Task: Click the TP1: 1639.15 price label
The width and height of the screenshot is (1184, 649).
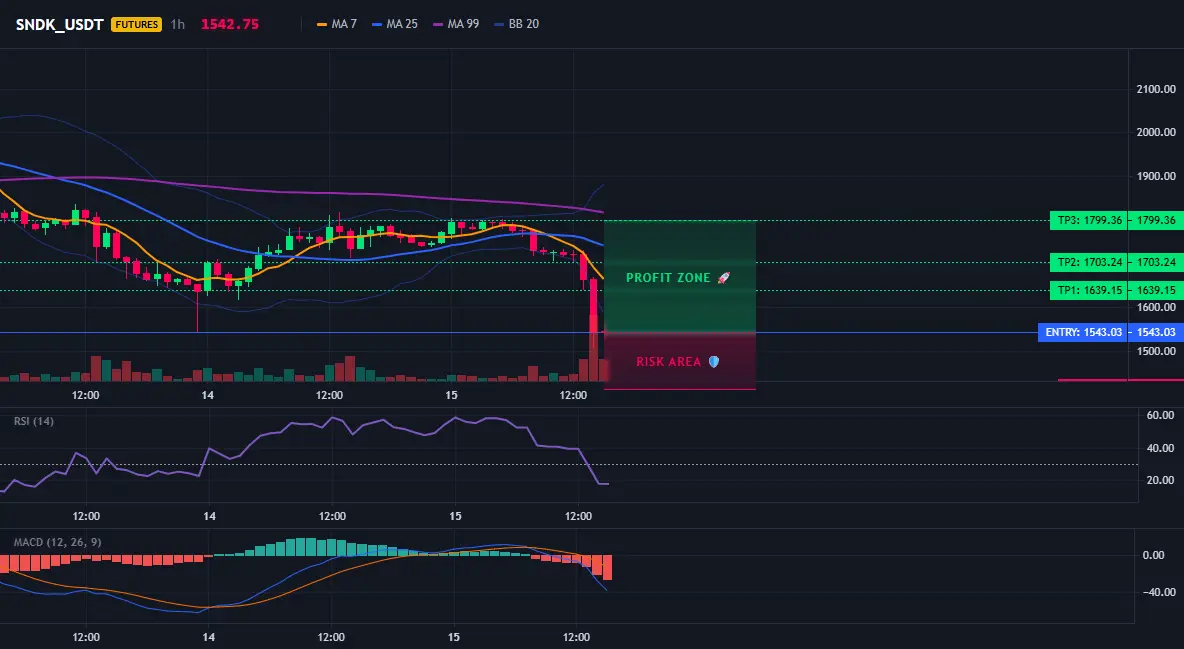Action: [1088, 290]
